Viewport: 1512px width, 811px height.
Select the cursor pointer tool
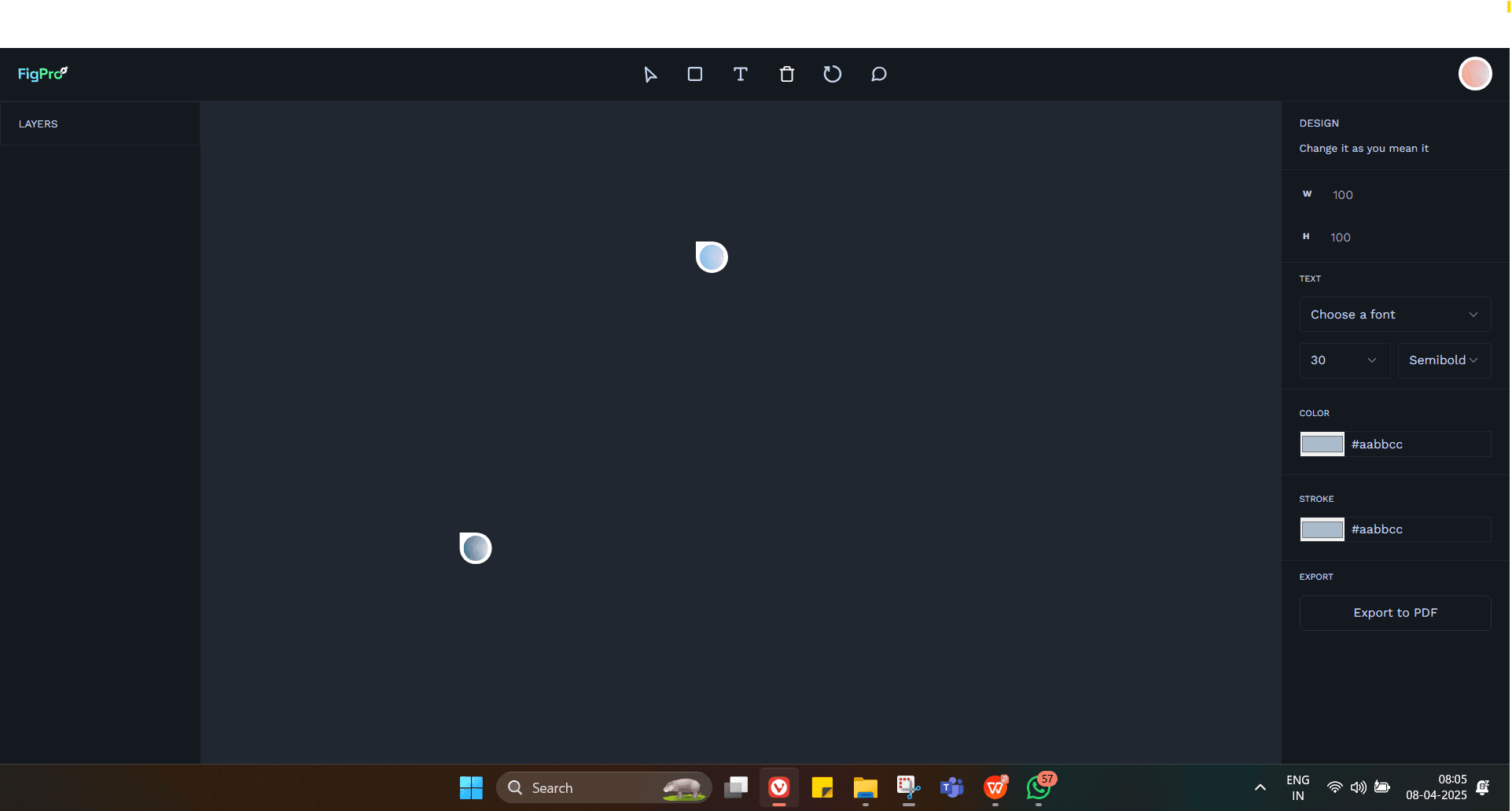[649, 75]
